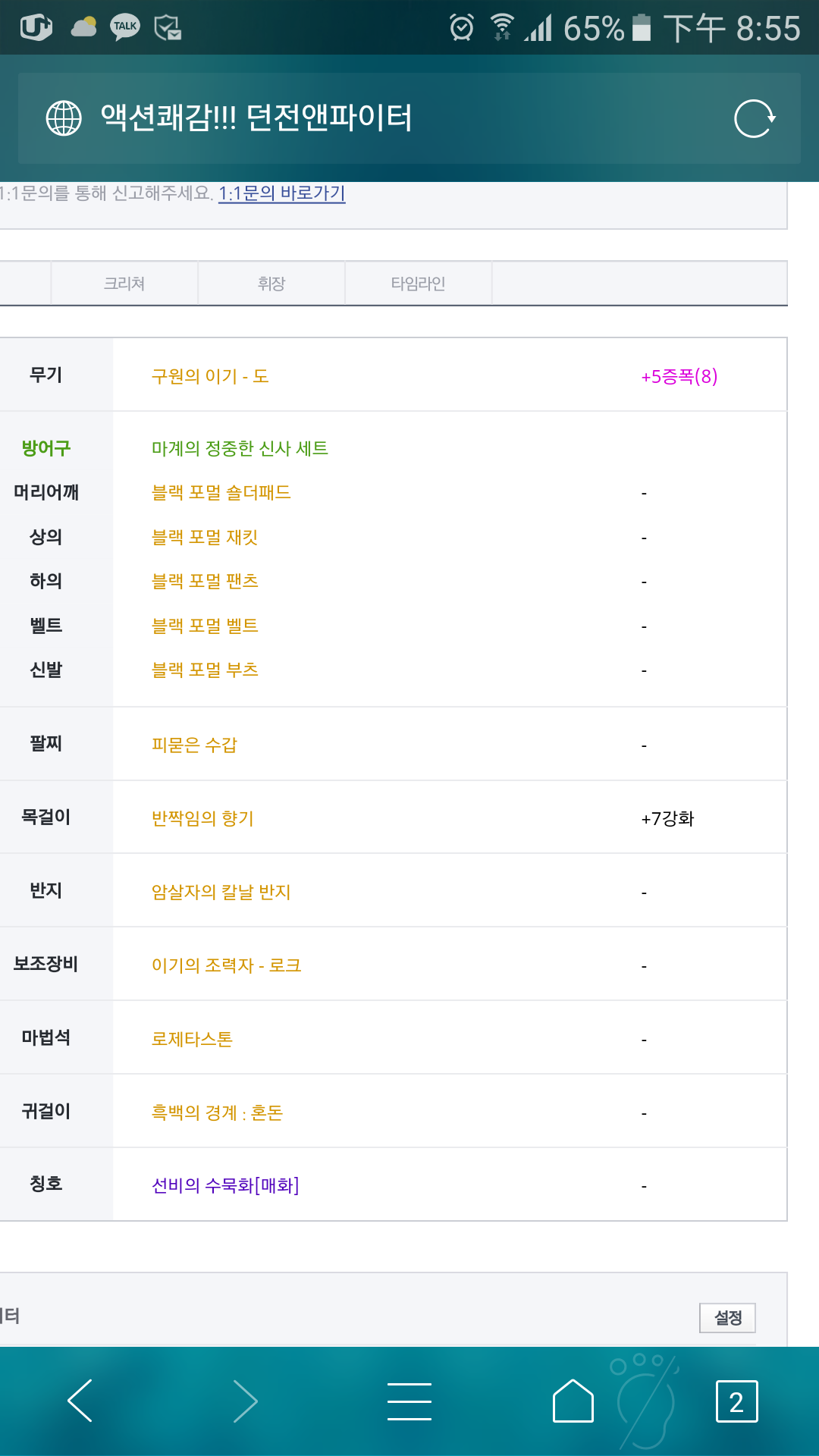819x1456 pixels.
Task: Switch to the 크리쳐 tab
Action: click(124, 284)
